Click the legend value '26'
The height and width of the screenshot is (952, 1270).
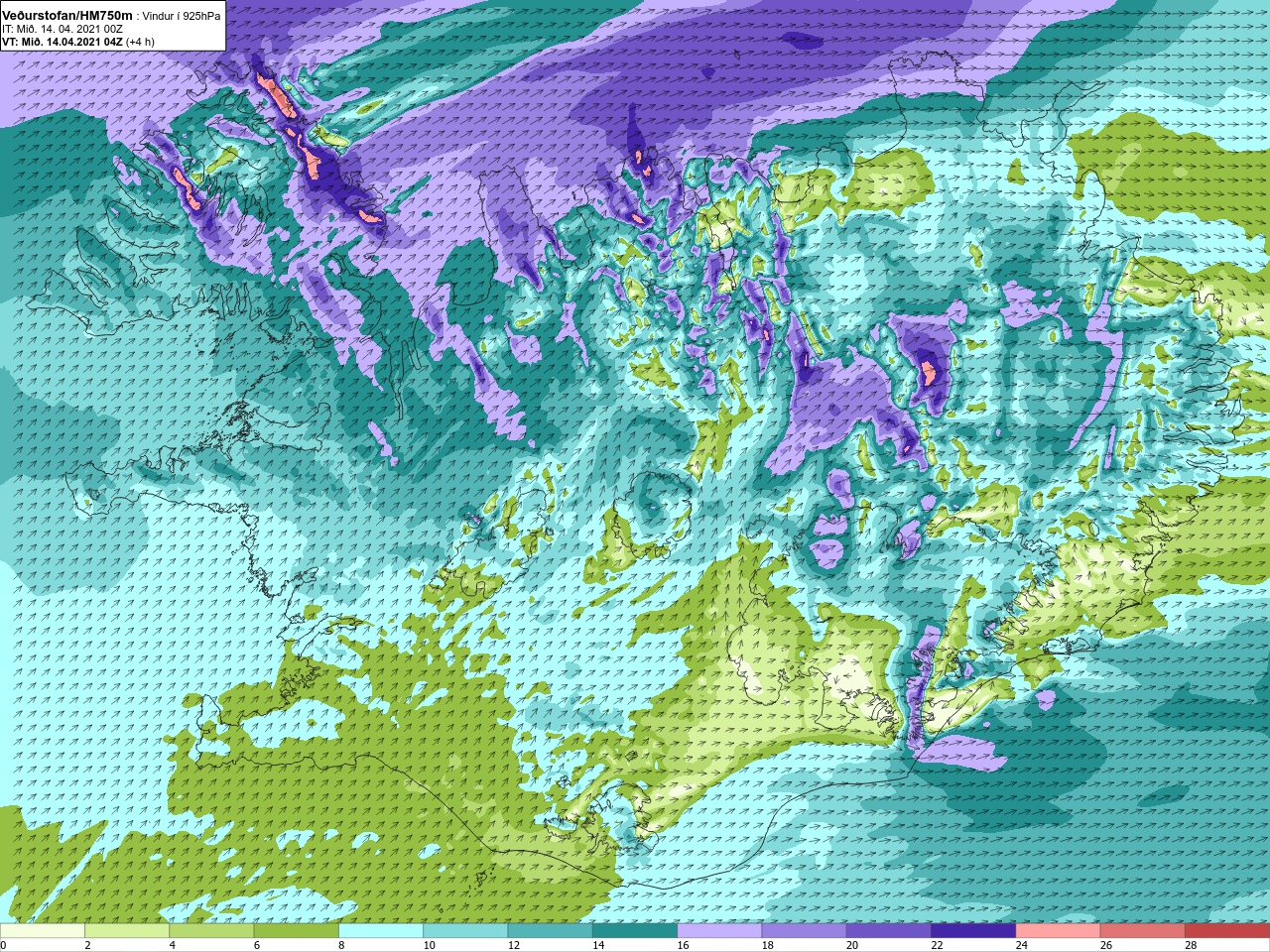point(1106,945)
